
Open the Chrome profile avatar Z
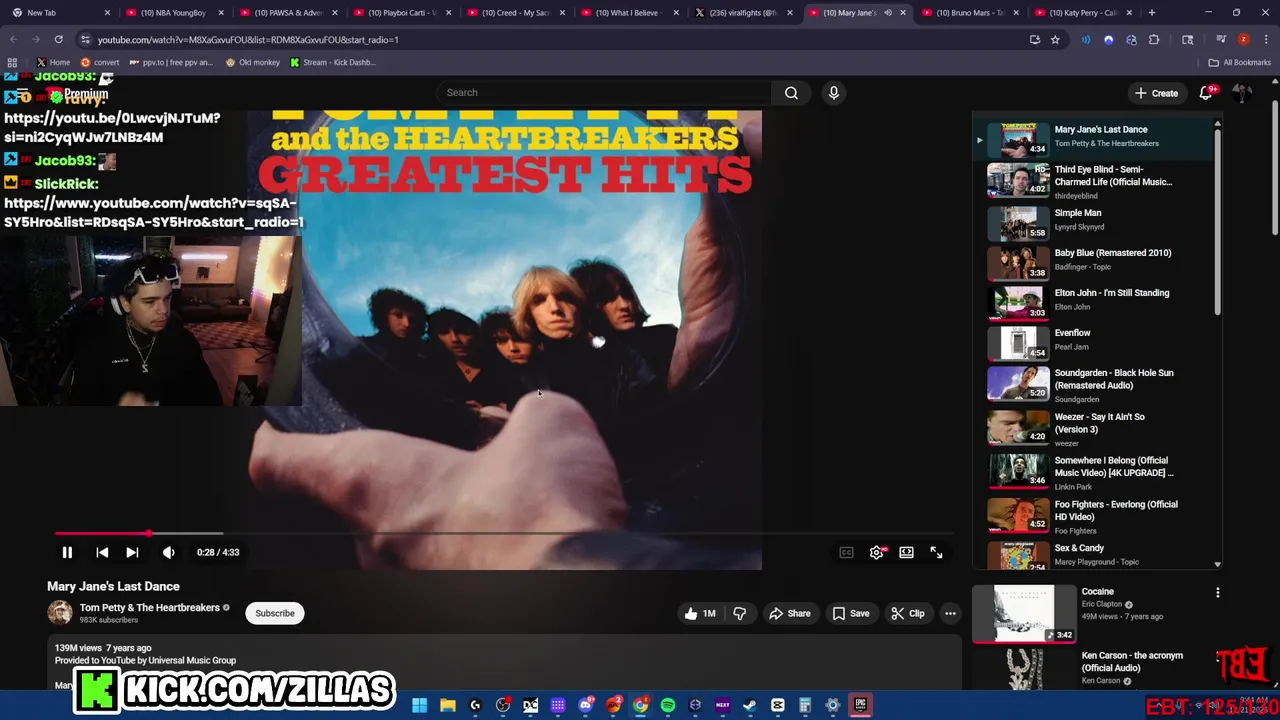click(1243, 39)
